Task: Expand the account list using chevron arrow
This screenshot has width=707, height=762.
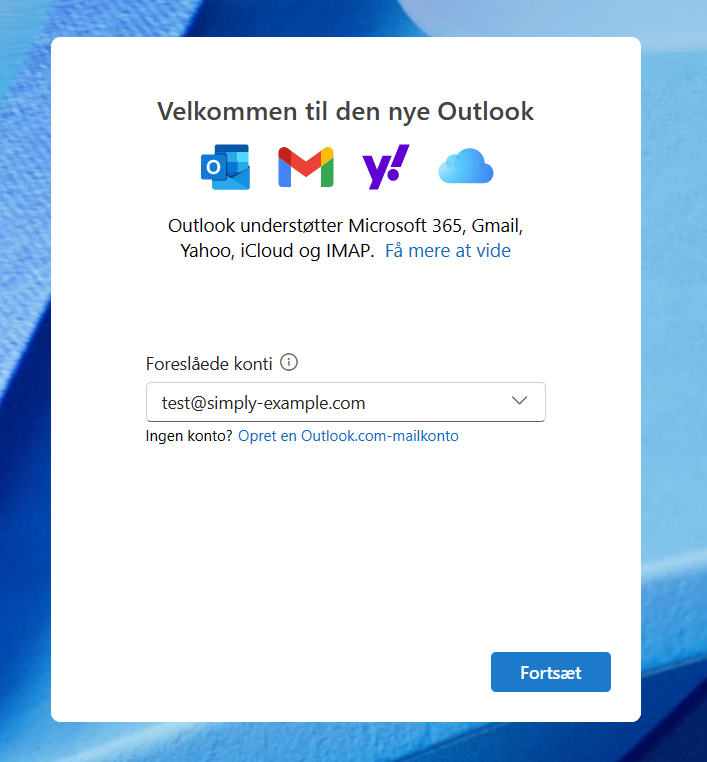Action: coord(519,401)
